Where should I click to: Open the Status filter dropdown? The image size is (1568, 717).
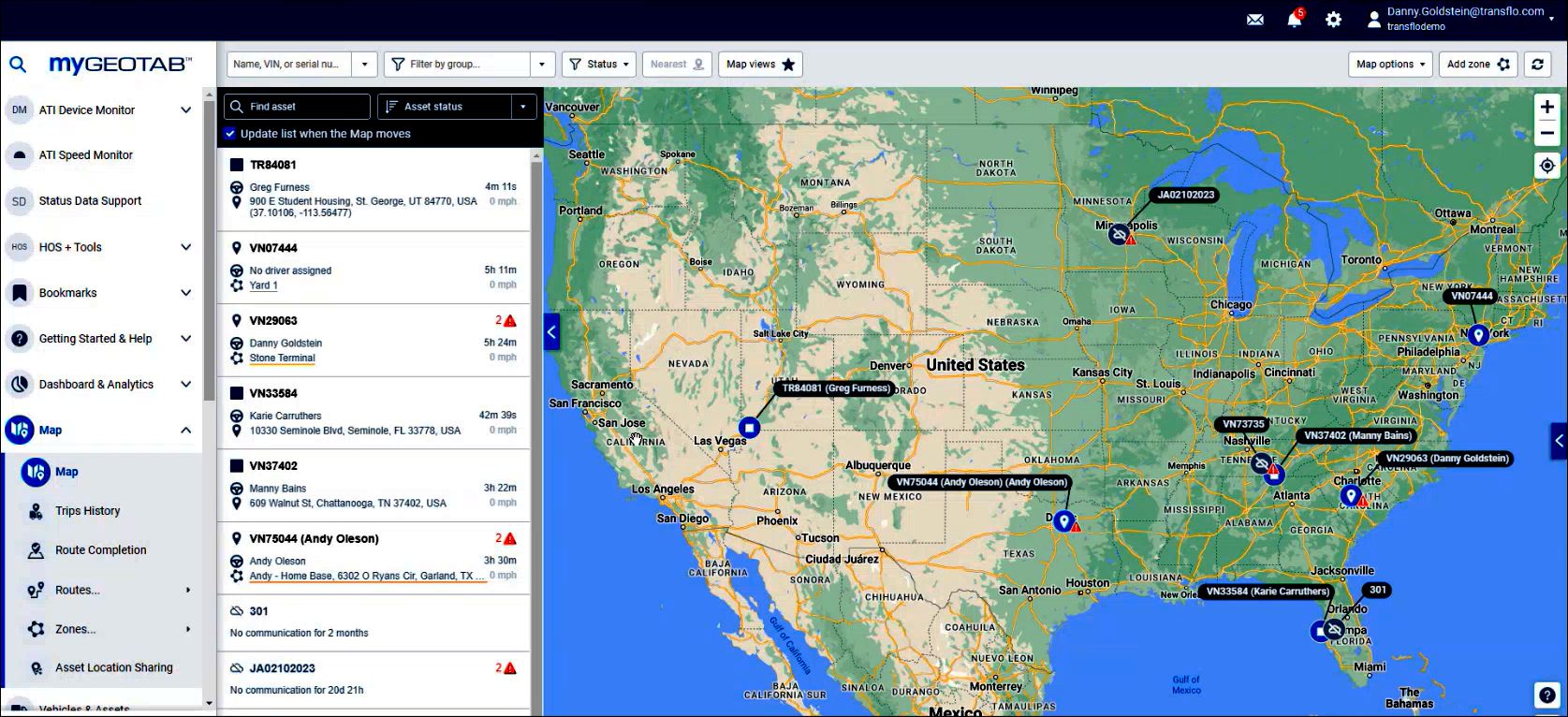click(x=599, y=65)
